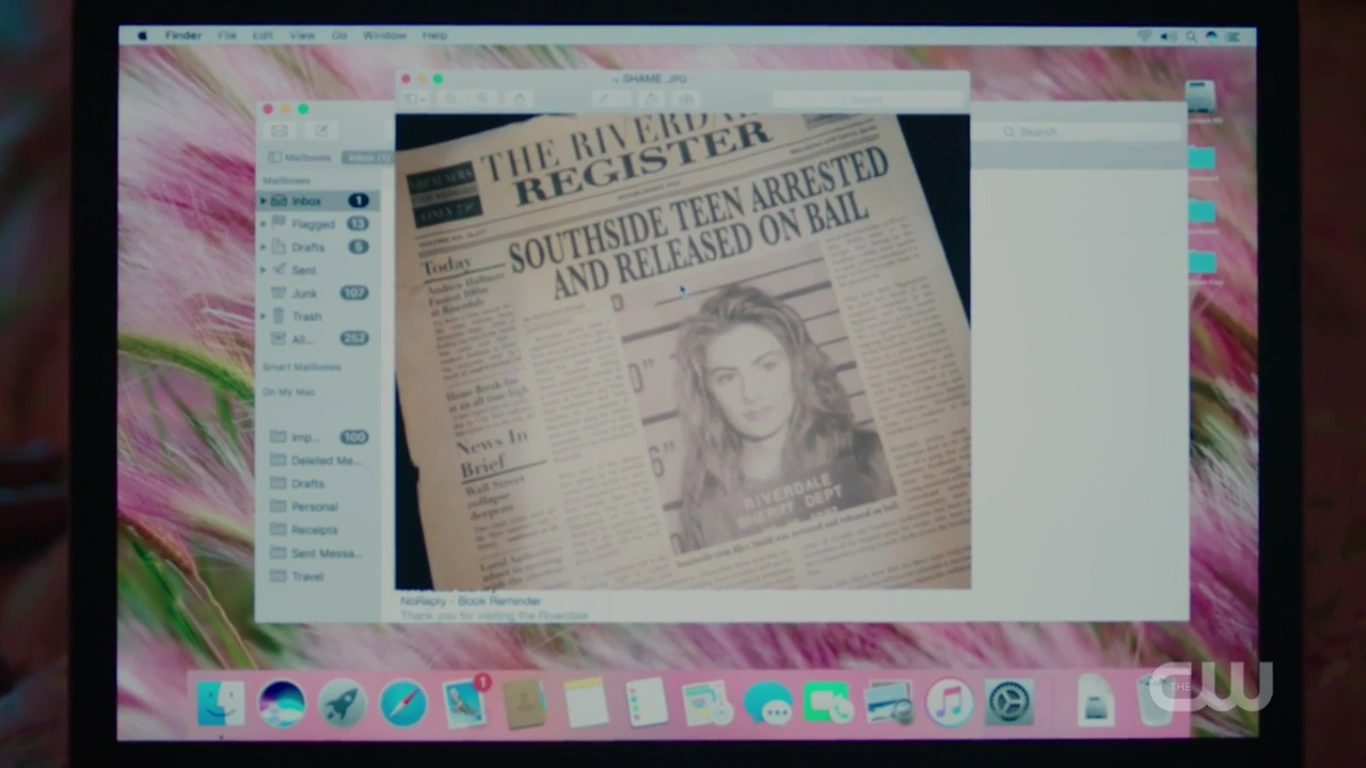The width and height of the screenshot is (1366, 768).
Task: Click the Wi-Fi icon in menu bar
Action: 1145,36
